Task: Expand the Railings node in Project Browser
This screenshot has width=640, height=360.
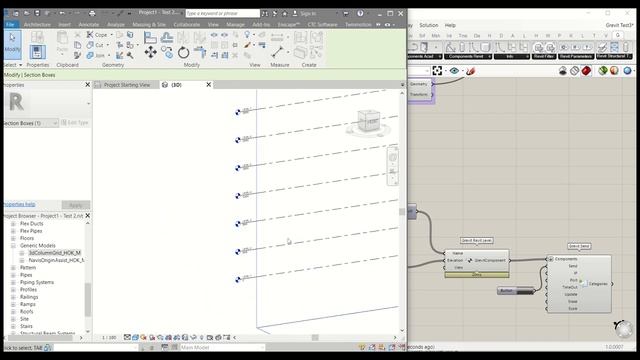Action: (13, 297)
